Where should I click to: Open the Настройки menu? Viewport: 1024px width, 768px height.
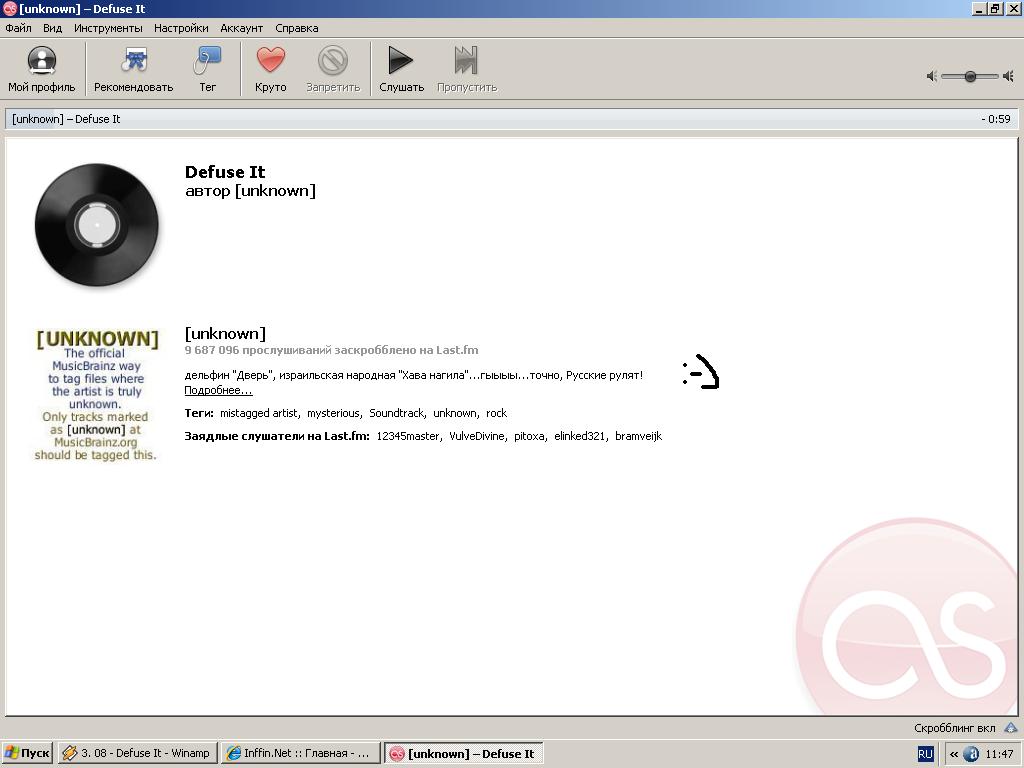pyautogui.click(x=181, y=28)
